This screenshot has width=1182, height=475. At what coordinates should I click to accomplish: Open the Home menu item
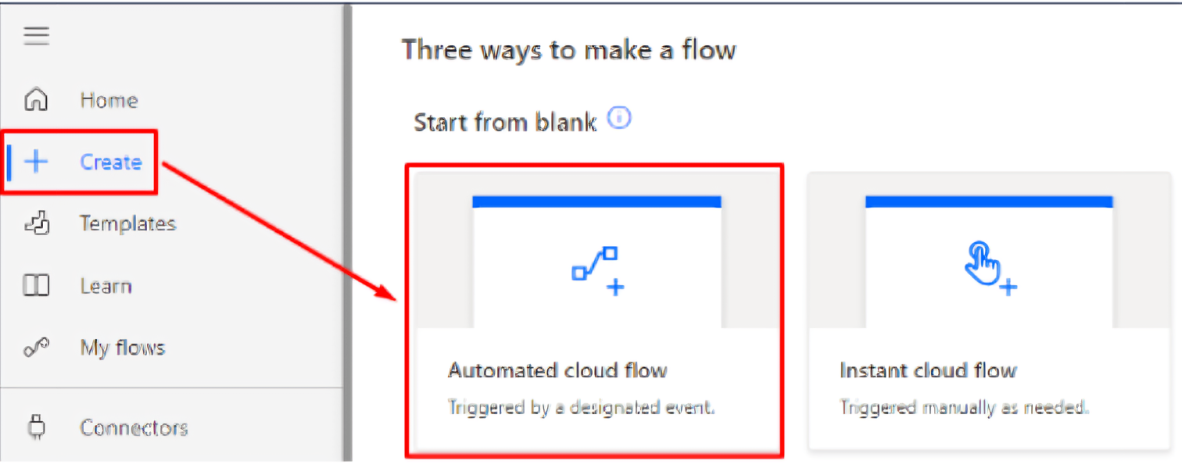coord(109,100)
